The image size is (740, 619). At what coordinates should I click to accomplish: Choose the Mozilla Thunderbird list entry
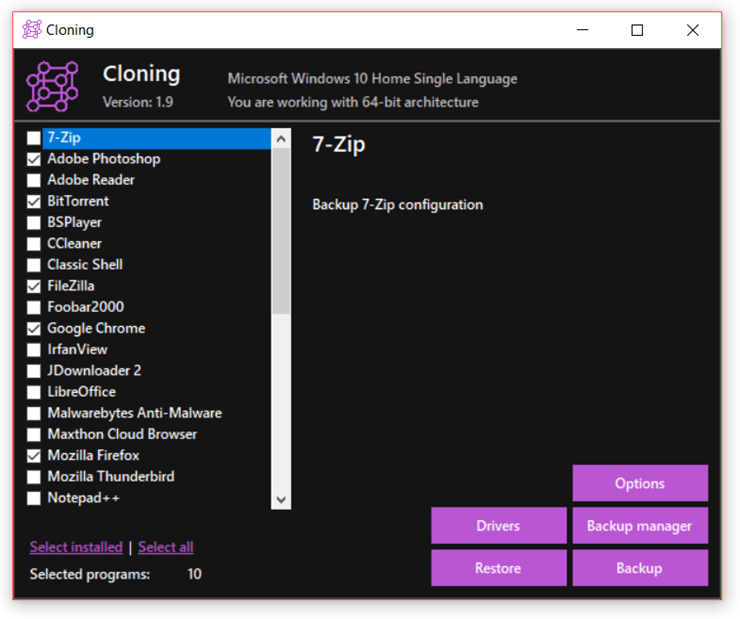tap(111, 477)
